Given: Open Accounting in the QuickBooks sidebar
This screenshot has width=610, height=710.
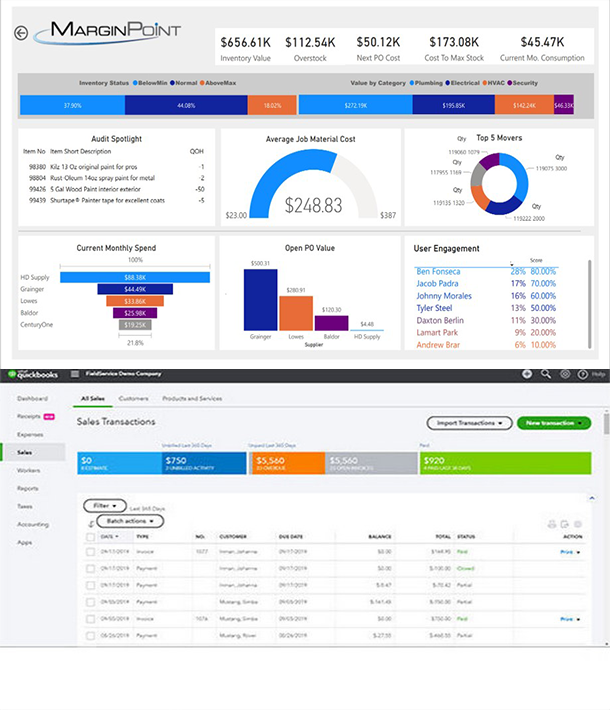Looking at the screenshot, I should click(33, 524).
